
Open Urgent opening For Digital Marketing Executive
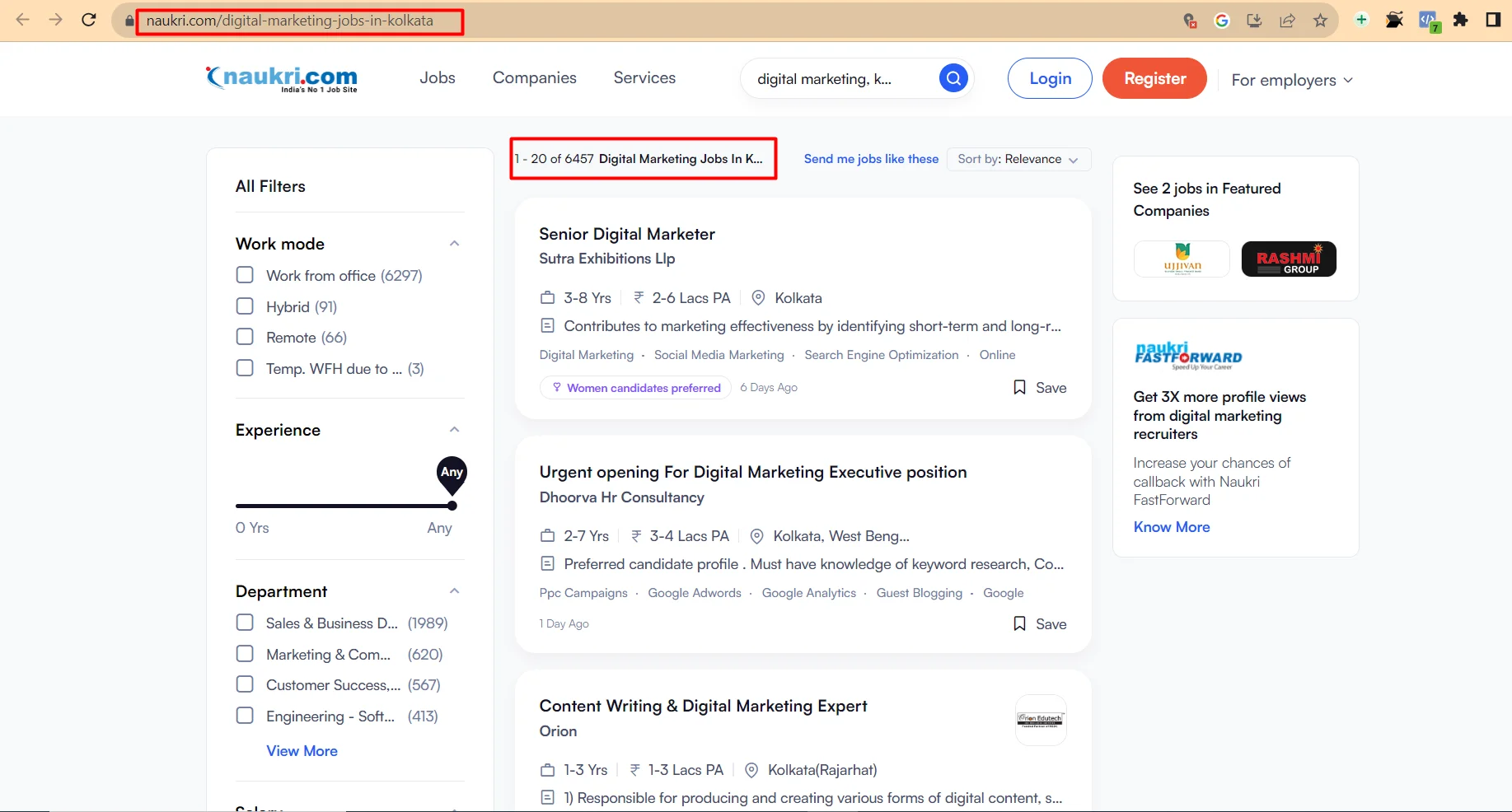753,472
